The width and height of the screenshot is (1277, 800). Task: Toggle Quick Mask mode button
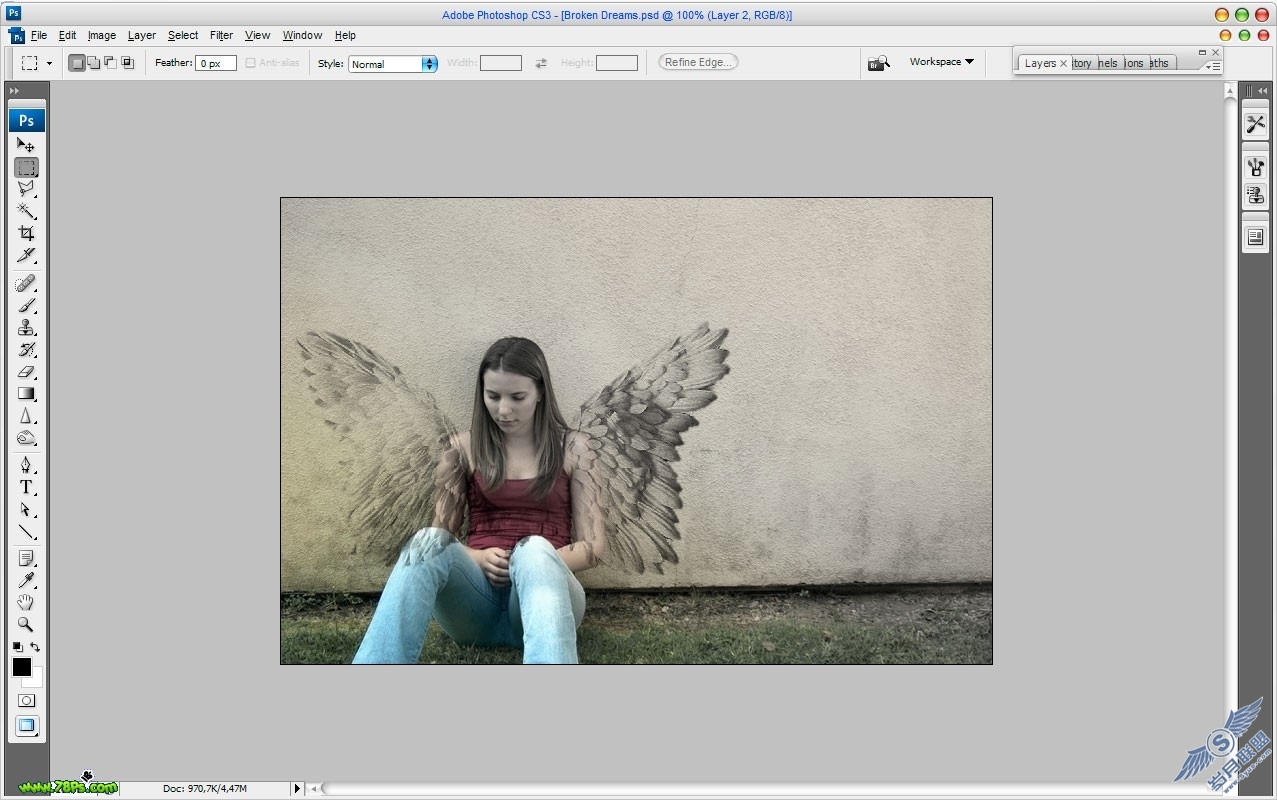tap(26, 701)
